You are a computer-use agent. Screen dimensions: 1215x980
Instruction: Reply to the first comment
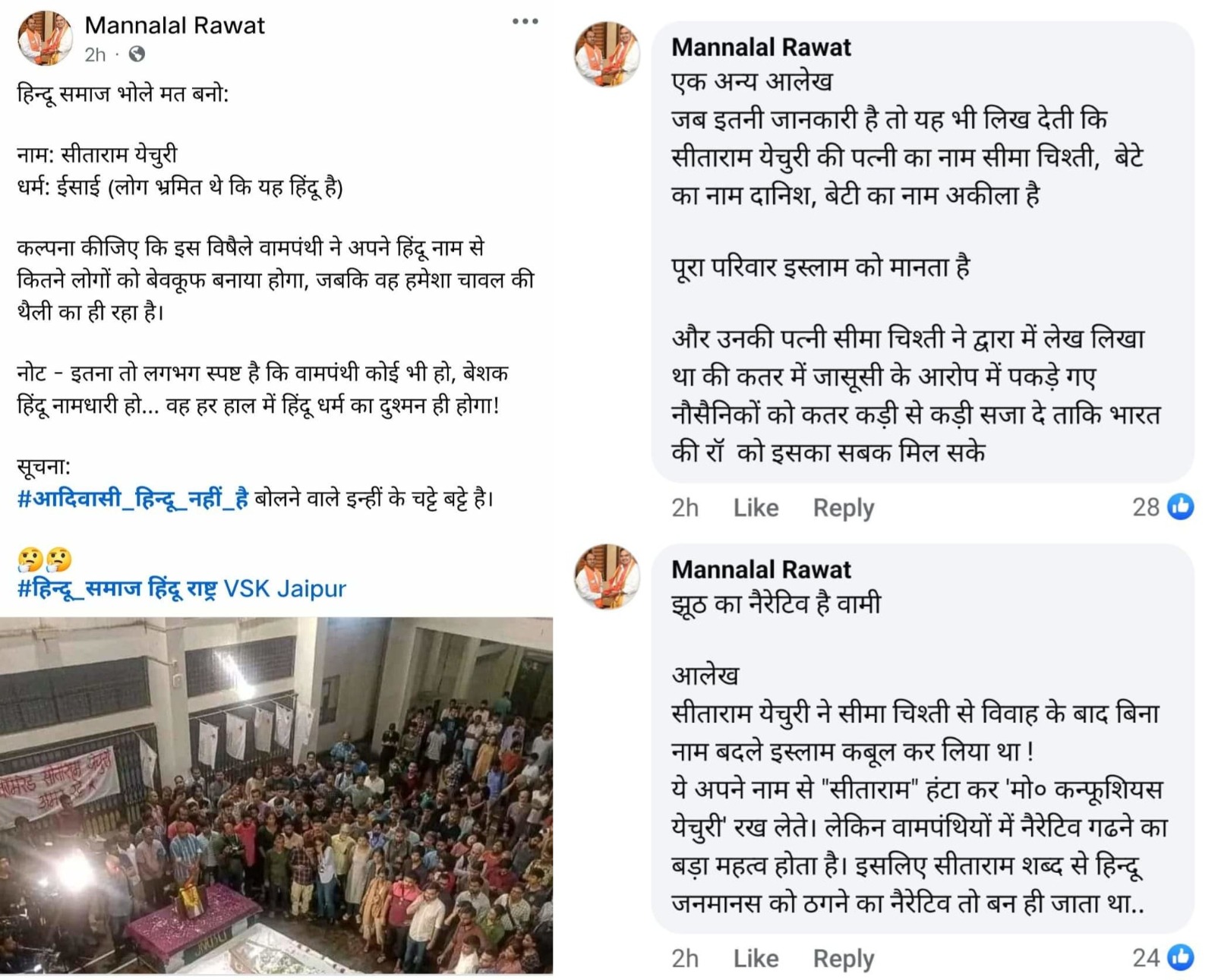coord(843,507)
